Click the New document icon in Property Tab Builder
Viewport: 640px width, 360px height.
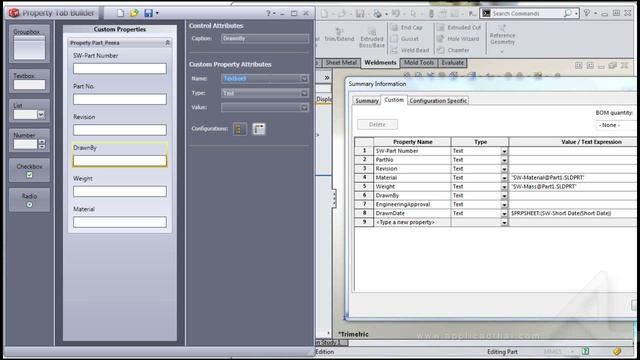(120, 13)
